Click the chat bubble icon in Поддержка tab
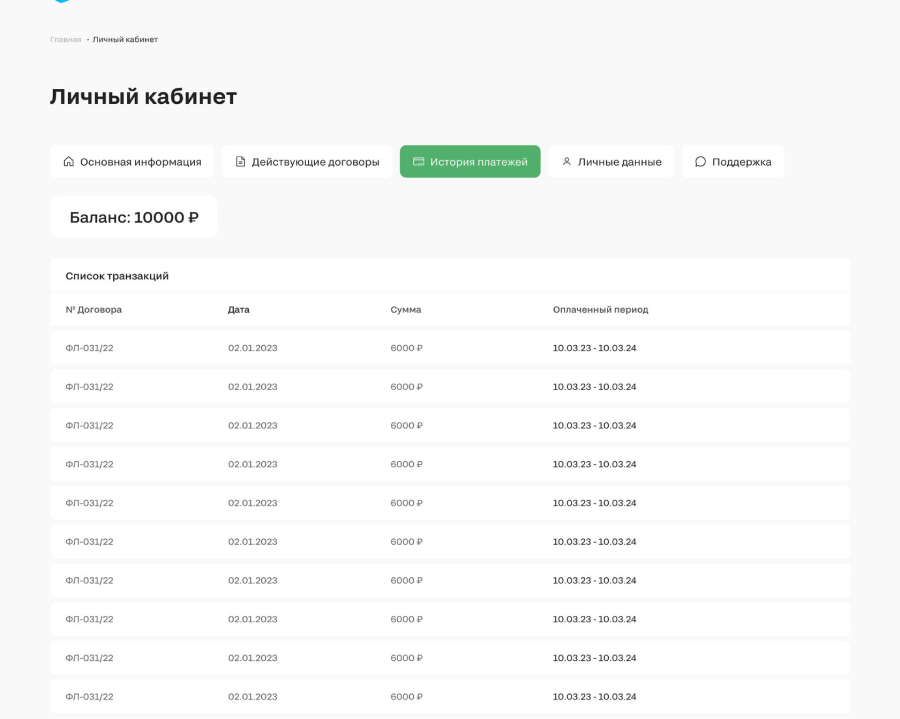900x719 pixels. (x=700, y=161)
